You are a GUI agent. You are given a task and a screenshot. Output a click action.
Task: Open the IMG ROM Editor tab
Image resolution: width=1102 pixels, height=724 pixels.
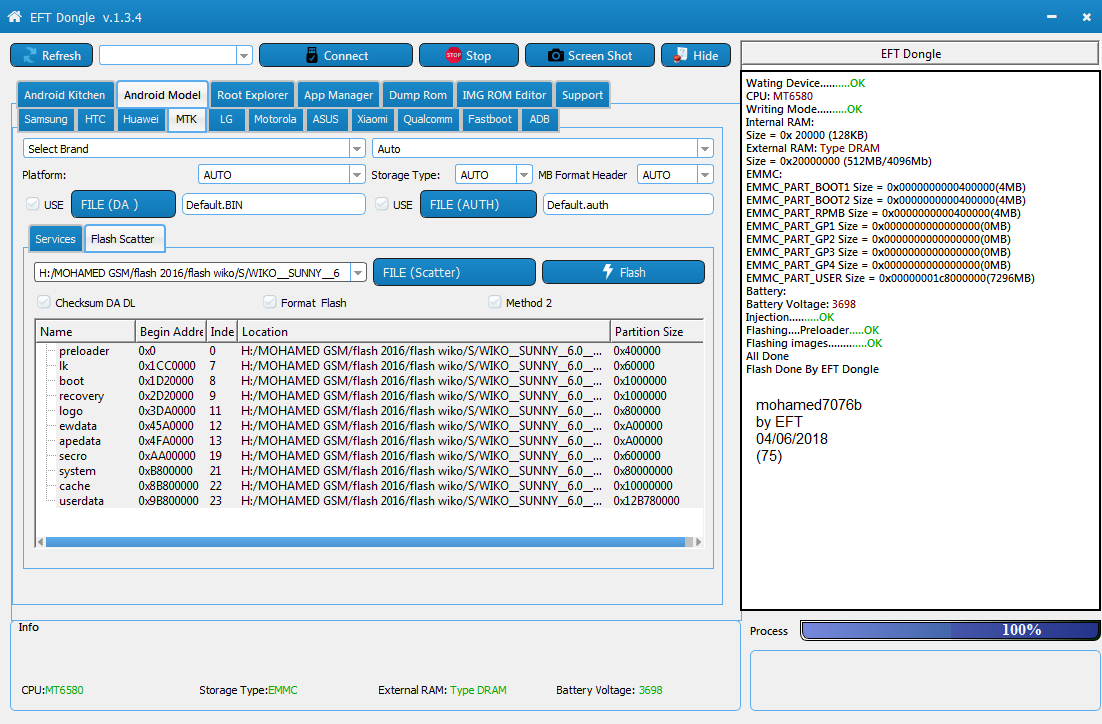(x=504, y=95)
